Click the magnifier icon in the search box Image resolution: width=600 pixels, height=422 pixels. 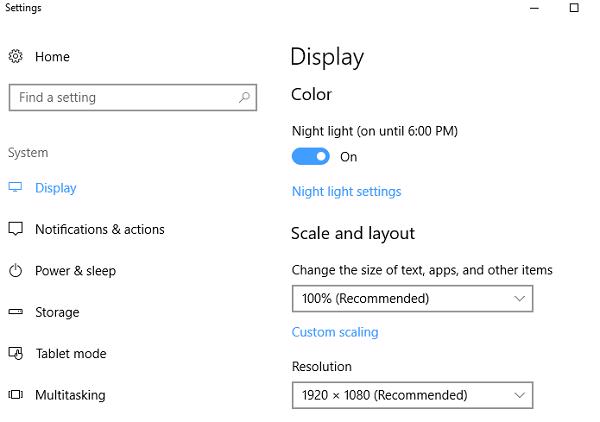244,98
